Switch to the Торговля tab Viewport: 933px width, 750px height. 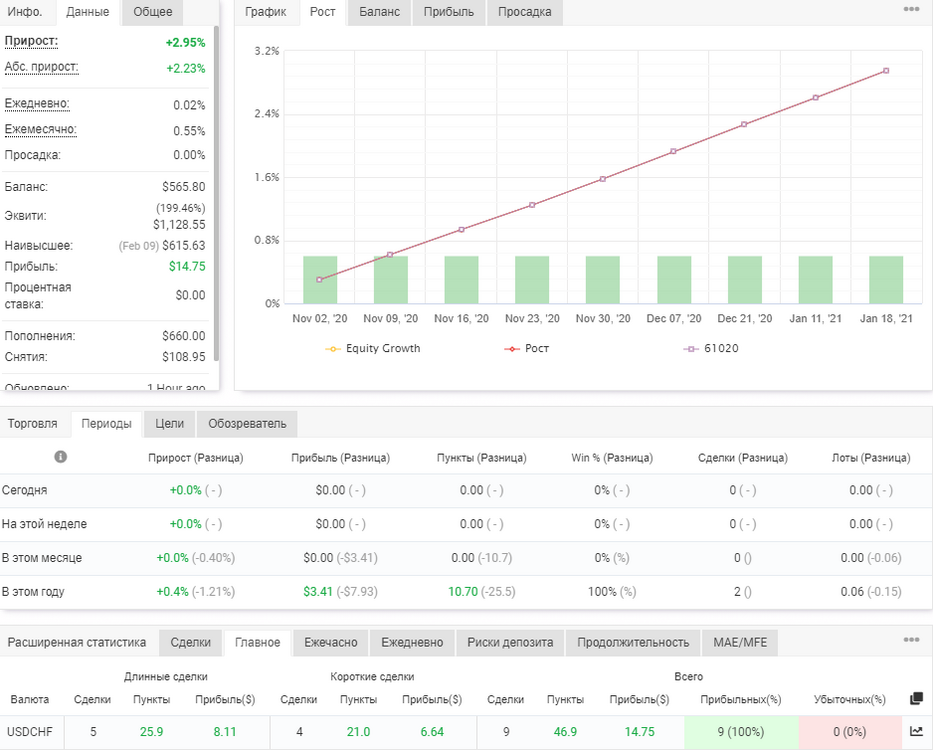(33, 424)
